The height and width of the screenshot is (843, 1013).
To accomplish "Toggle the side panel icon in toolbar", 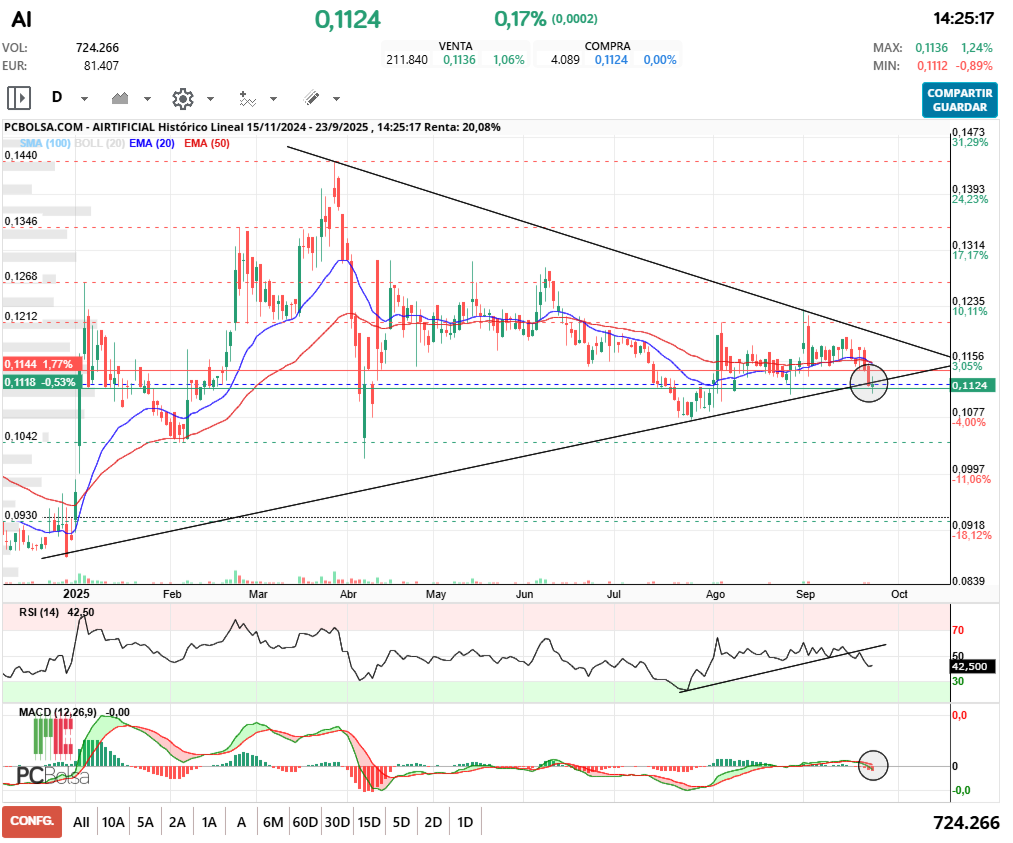I will 19,98.
